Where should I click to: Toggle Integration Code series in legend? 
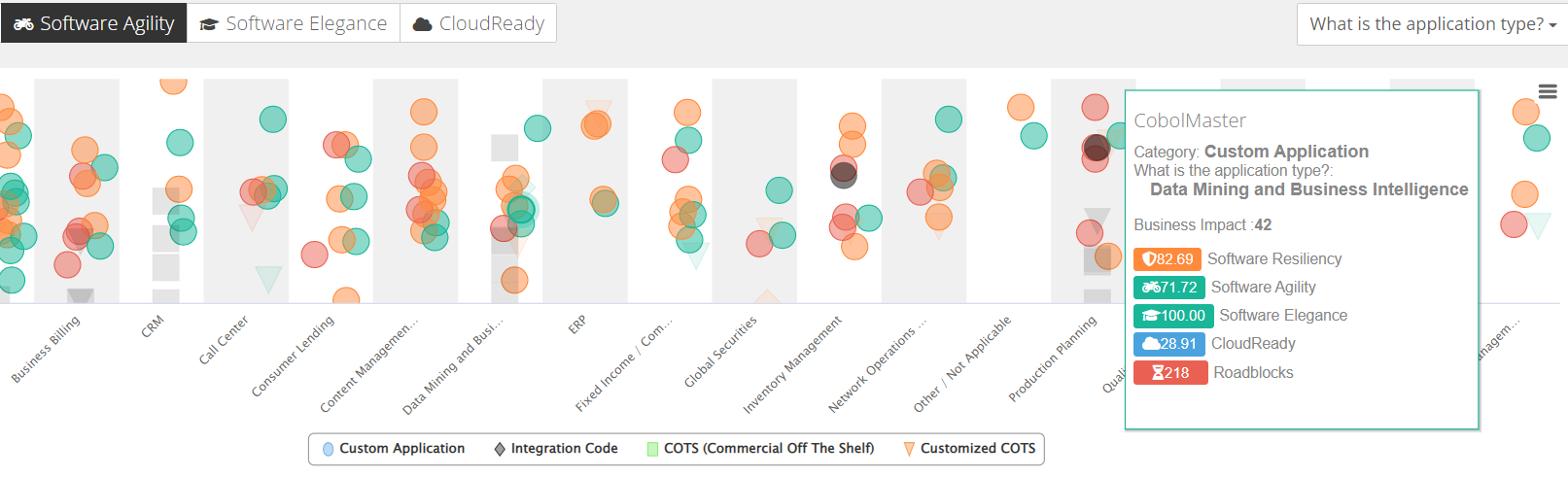556,449
